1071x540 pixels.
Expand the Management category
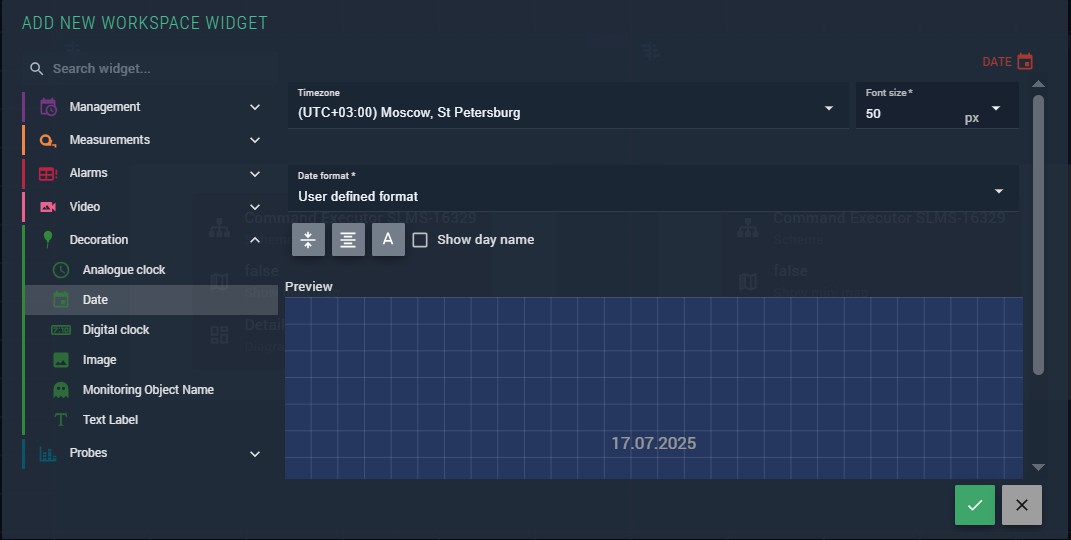(254, 107)
